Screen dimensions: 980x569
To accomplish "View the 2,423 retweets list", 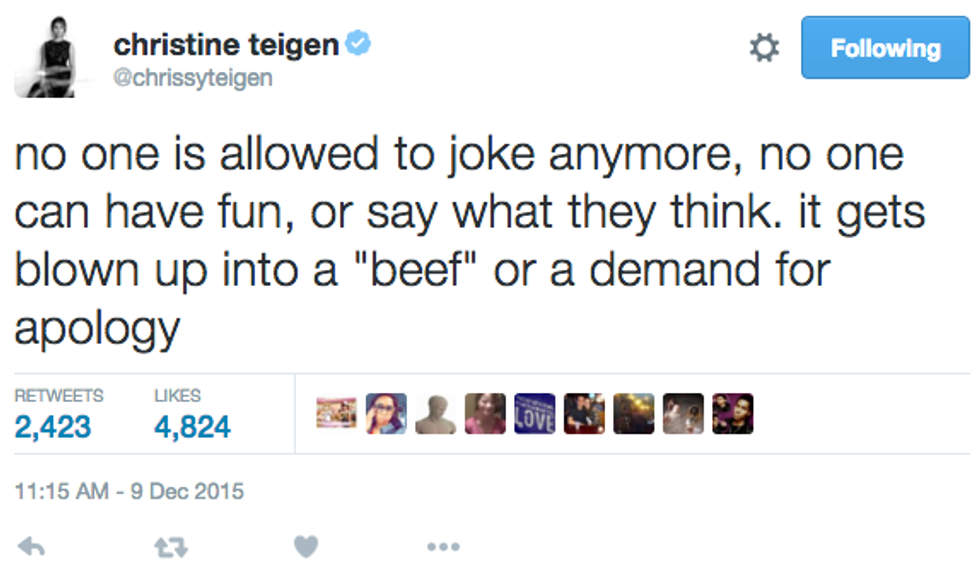I will point(53,427).
